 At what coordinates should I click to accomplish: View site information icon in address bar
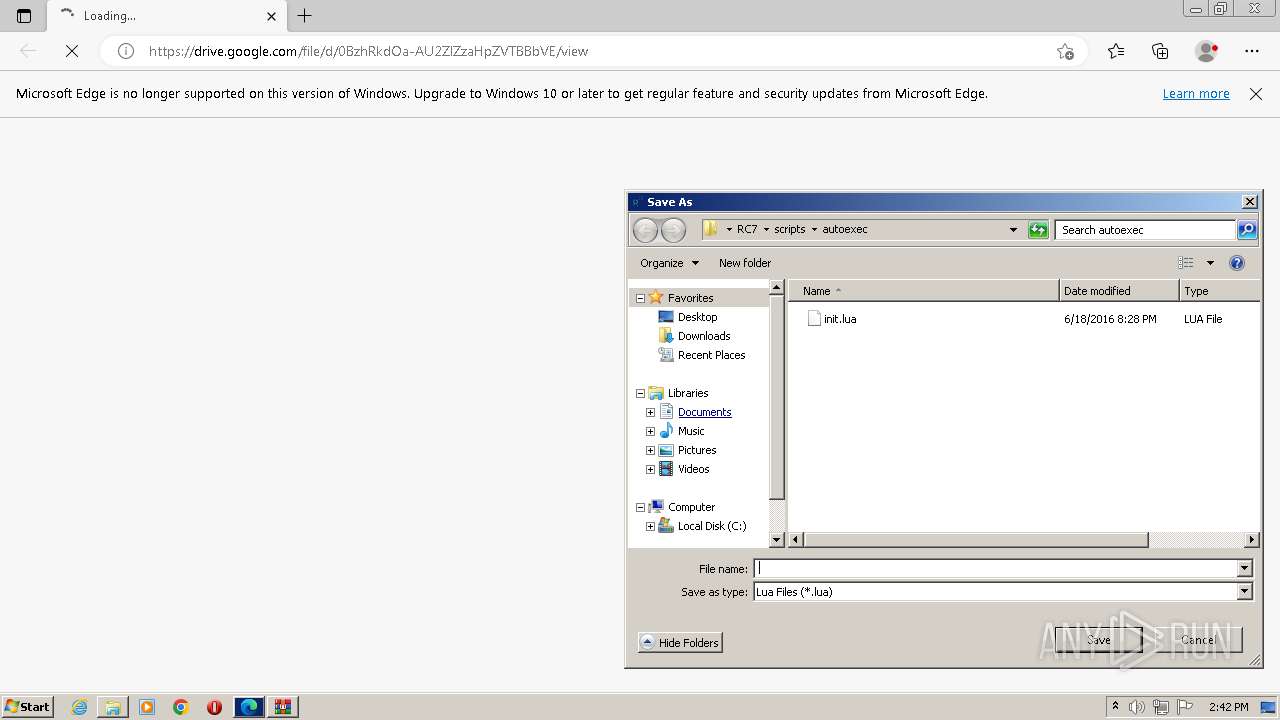click(x=126, y=51)
